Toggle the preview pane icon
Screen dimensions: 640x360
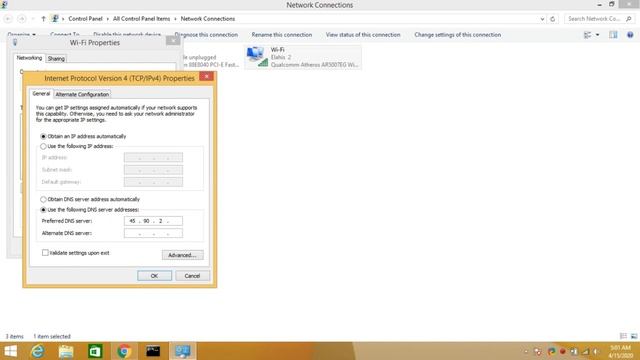pyautogui.click(x=613, y=35)
